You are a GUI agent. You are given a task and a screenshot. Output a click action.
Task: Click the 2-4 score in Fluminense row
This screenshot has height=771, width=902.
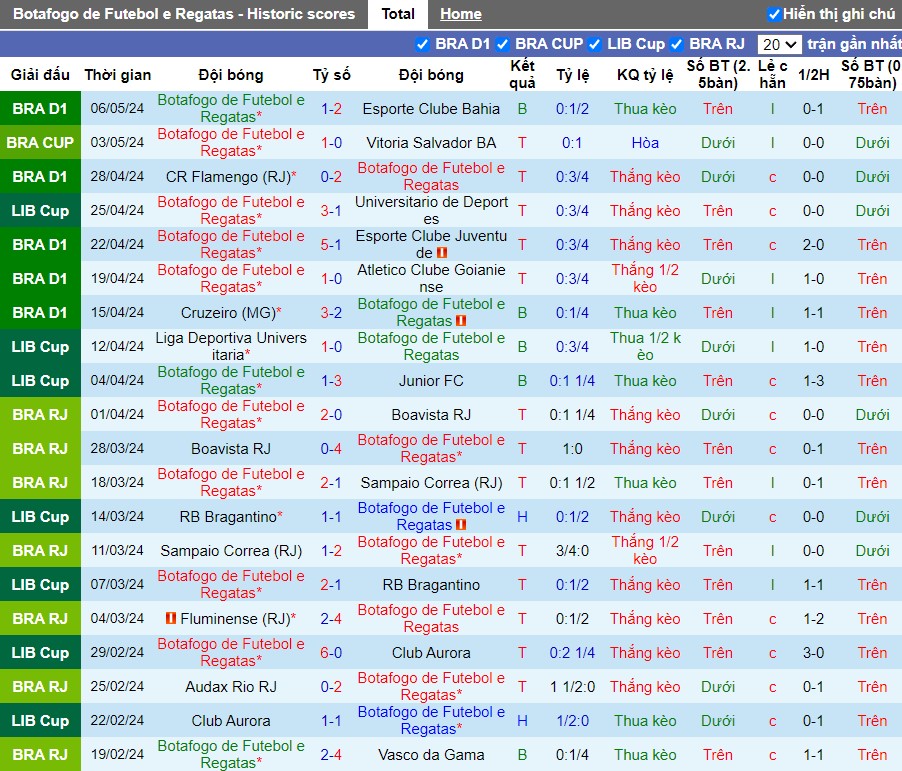coord(331,619)
